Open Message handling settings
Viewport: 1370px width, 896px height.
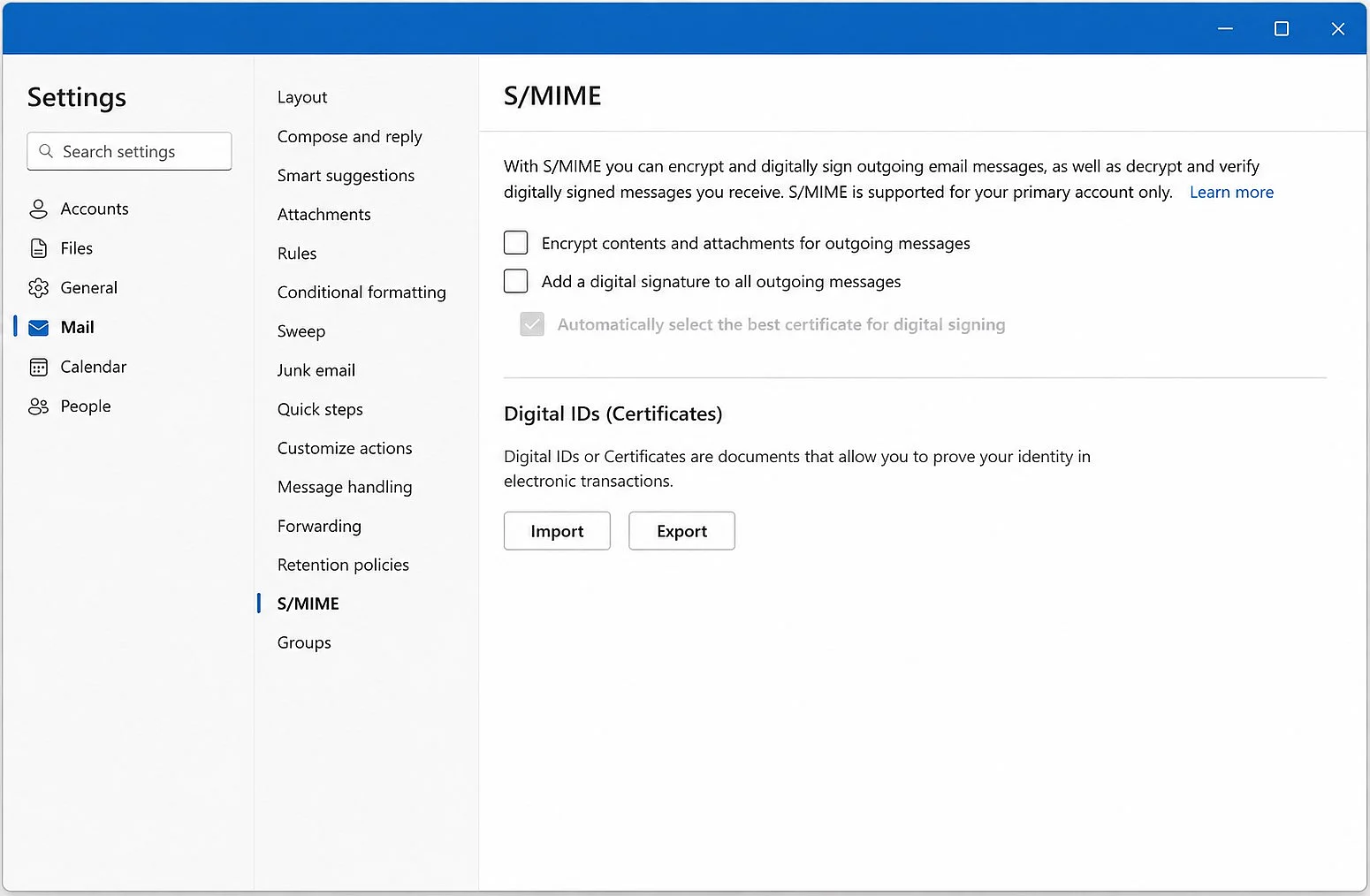pyautogui.click(x=345, y=487)
